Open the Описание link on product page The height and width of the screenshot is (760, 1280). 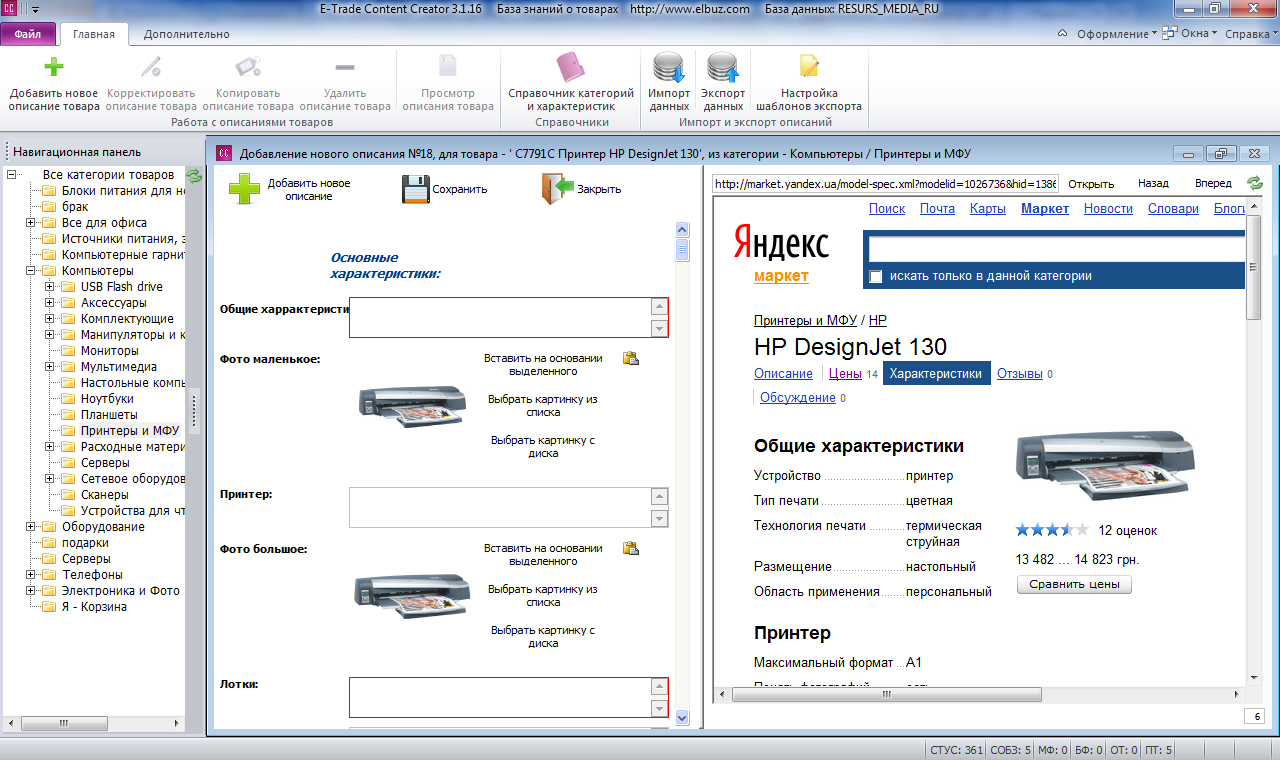click(x=783, y=374)
